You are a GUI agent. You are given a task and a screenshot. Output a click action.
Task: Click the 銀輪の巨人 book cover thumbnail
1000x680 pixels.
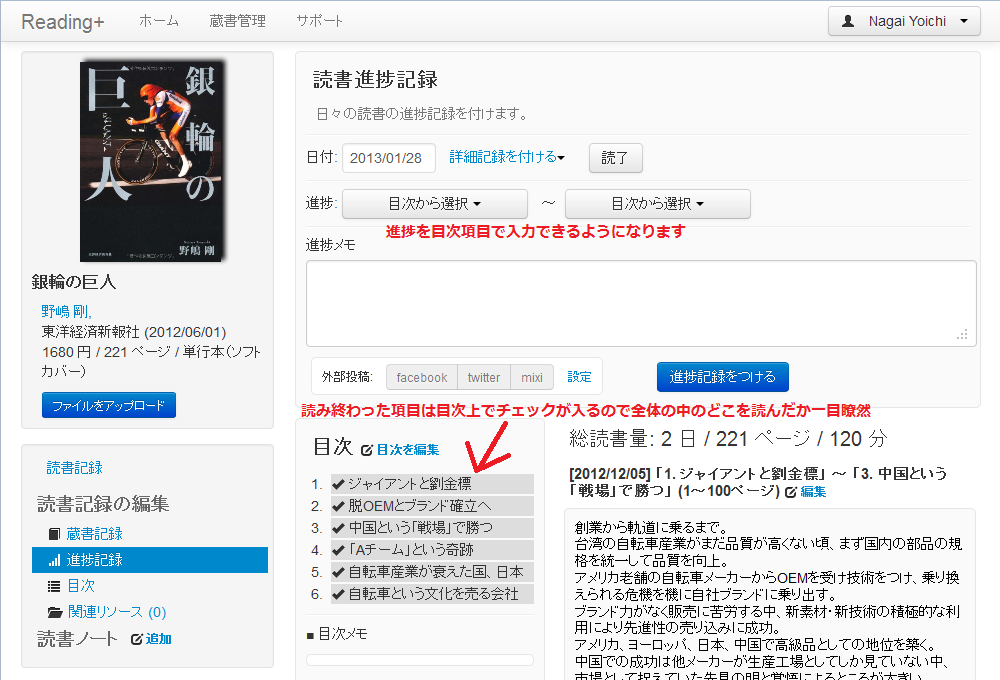point(152,161)
